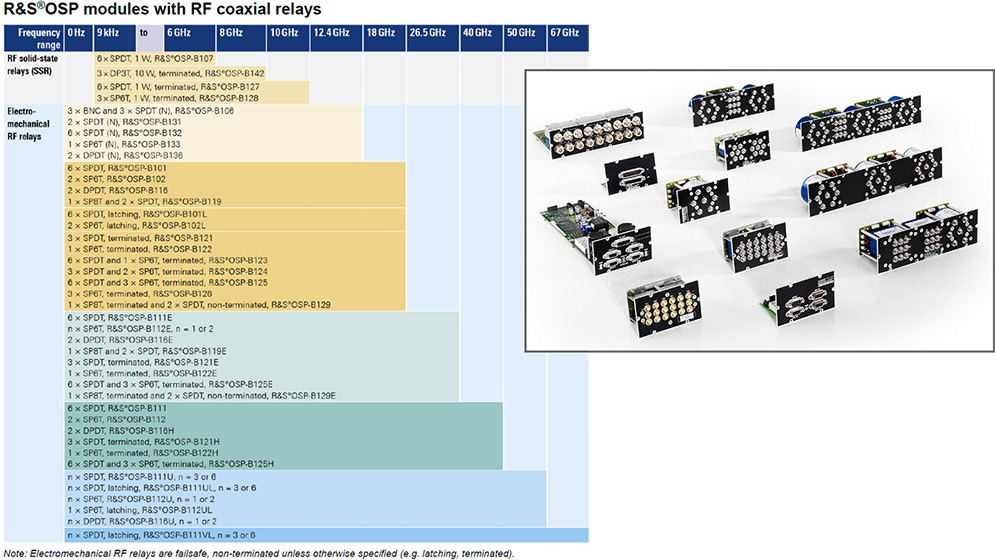Click the 'RF solid-state relays (SSR)' row label
Screen dimensions: 995x560
point(32,65)
